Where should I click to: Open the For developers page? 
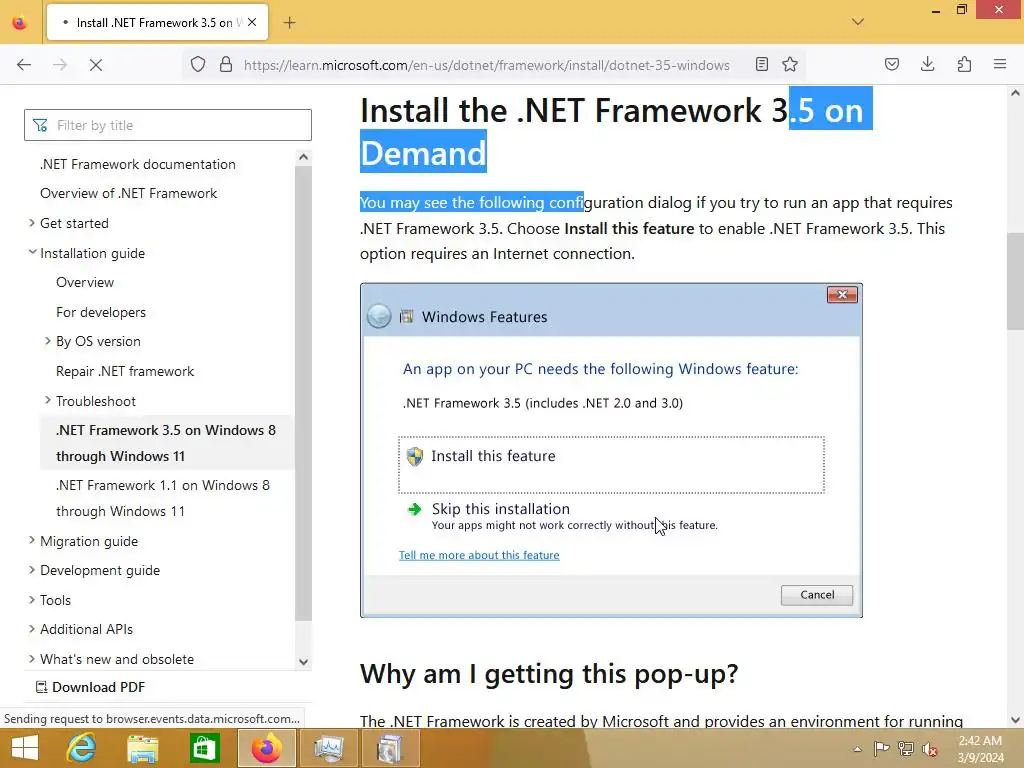point(101,312)
